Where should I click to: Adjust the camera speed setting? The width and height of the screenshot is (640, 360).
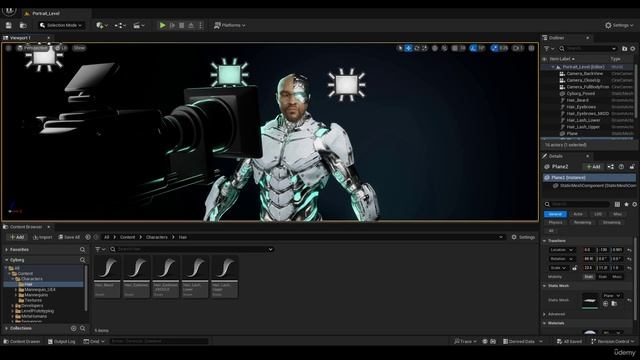(518, 48)
